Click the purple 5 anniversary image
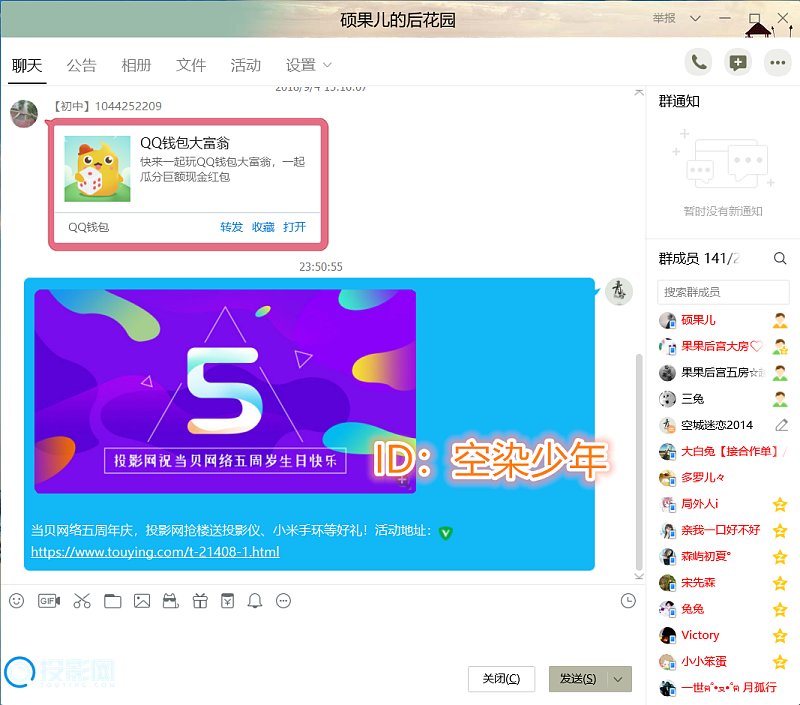The width and height of the screenshot is (800, 705). point(225,391)
